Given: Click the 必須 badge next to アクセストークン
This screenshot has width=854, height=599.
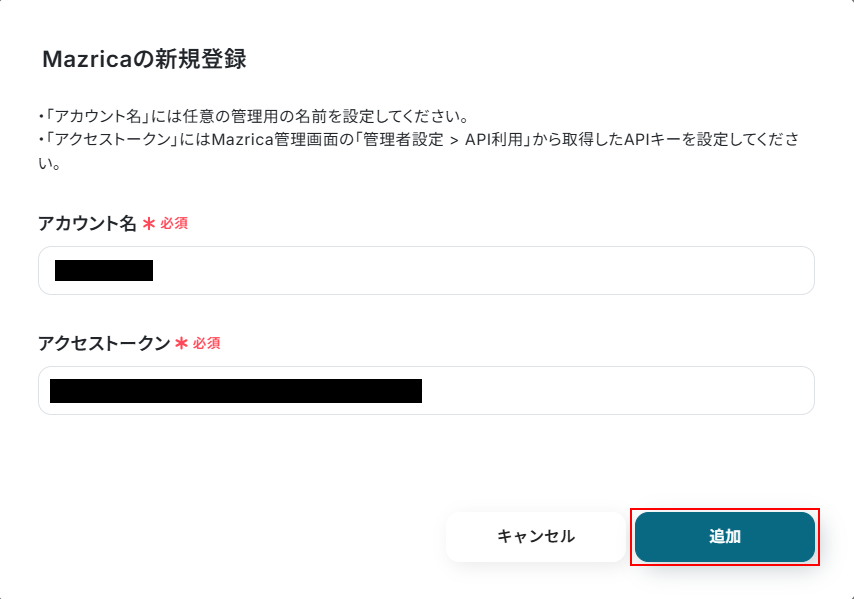Looking at the screenshot, I should click(x=206, y=343).
